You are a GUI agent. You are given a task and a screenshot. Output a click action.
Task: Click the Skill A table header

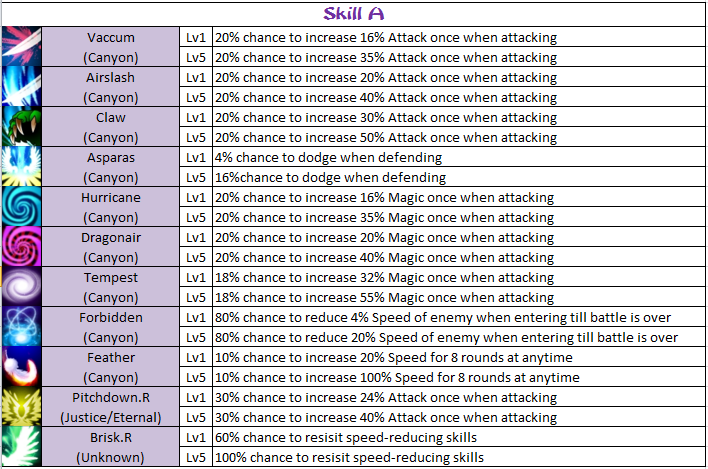click(354, 14)
